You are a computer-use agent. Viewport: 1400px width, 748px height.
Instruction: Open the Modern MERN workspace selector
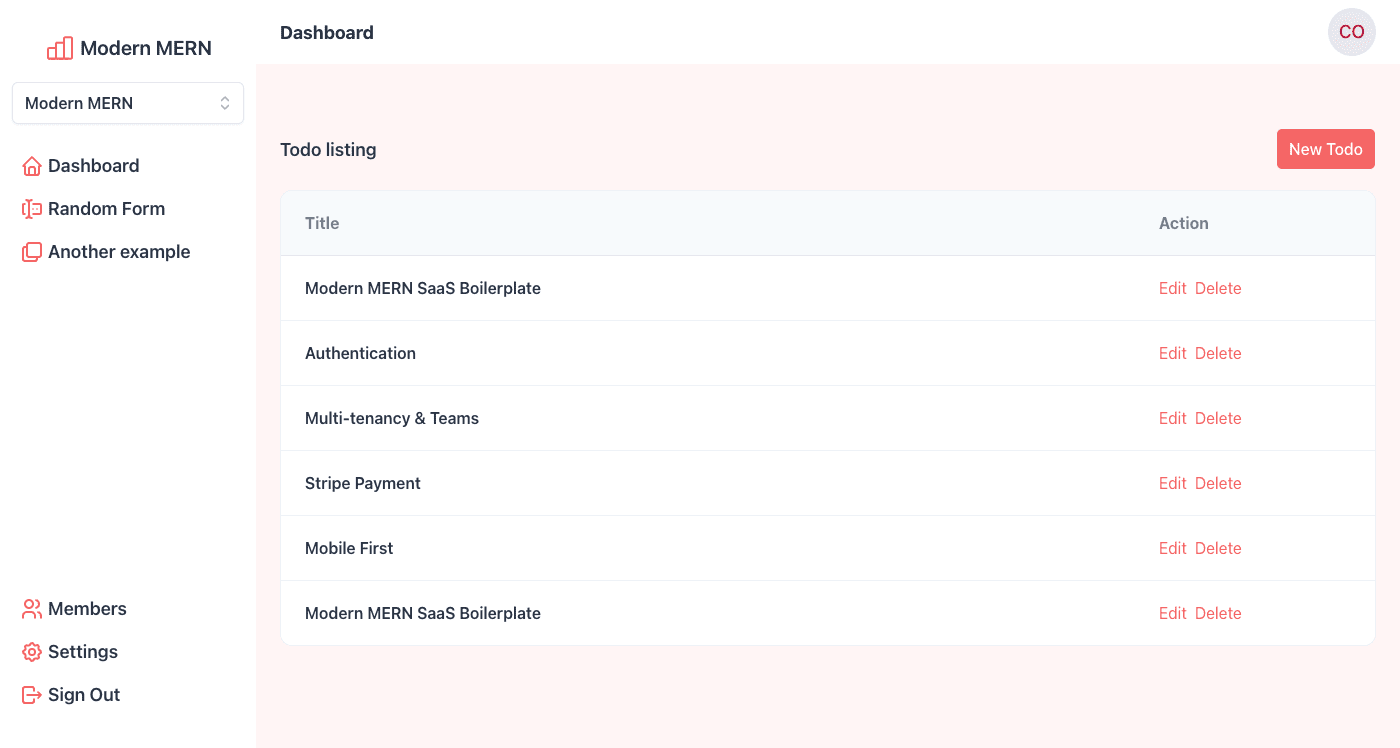(x=128, y=103)
